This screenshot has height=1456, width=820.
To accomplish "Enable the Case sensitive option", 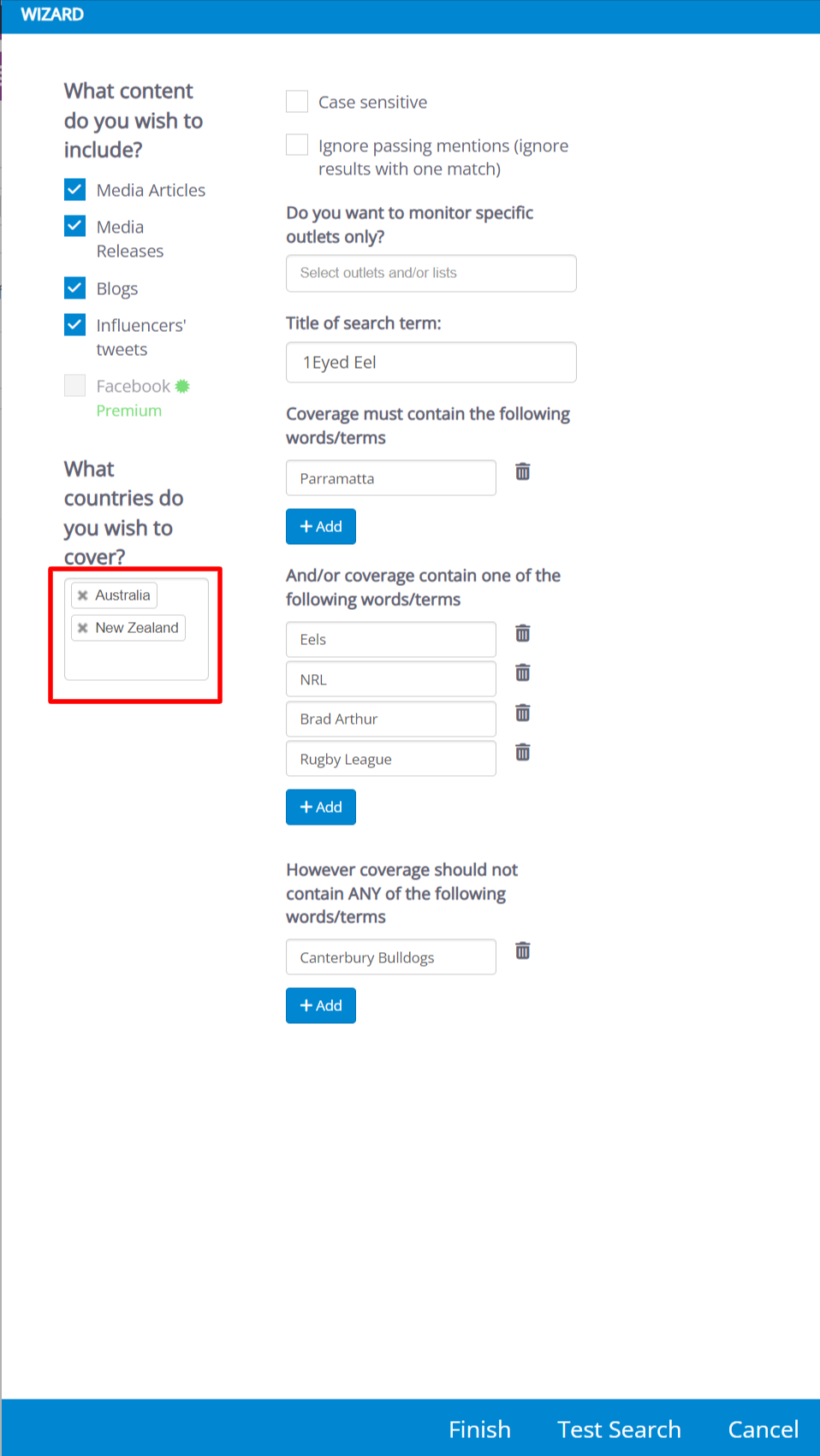I will (297, 102).
